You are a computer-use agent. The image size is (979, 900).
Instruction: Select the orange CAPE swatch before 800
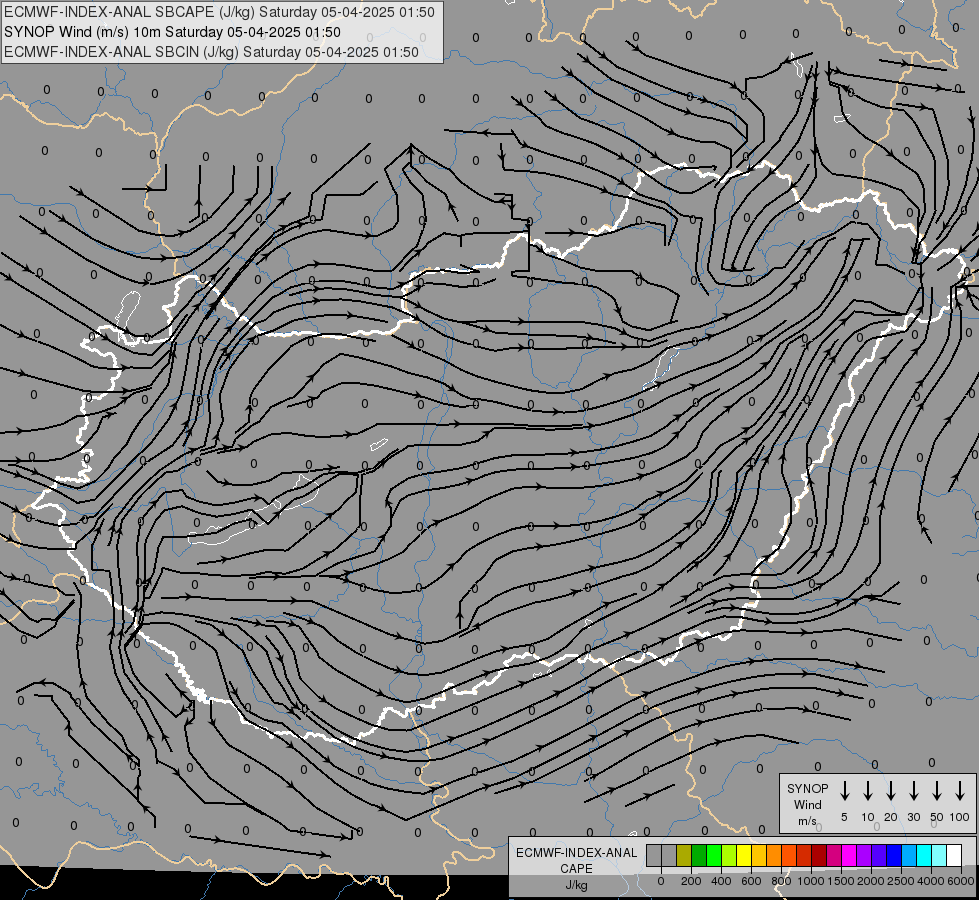[x=774, y=855]
